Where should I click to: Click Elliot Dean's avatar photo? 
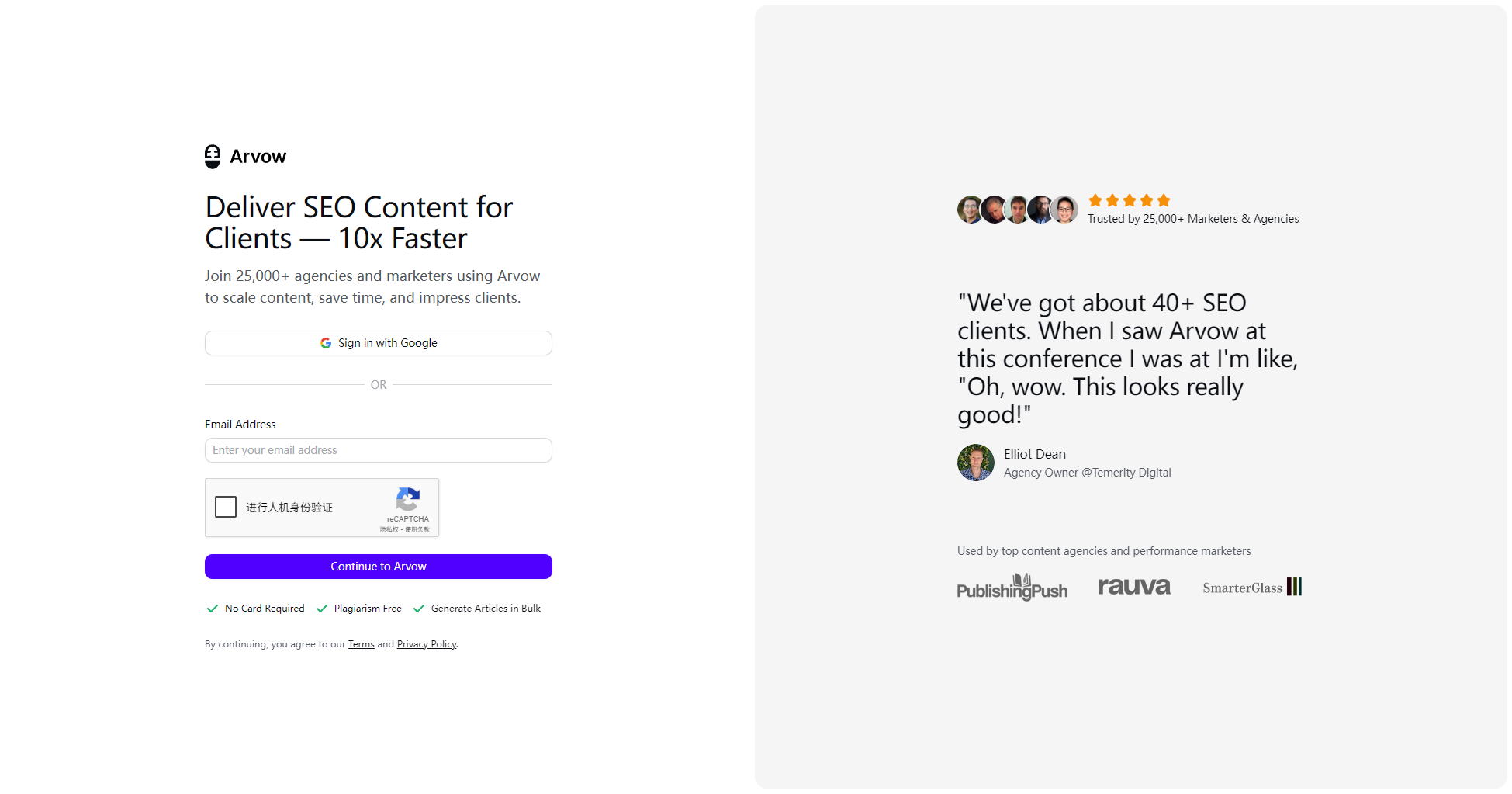tap(975, 463)
